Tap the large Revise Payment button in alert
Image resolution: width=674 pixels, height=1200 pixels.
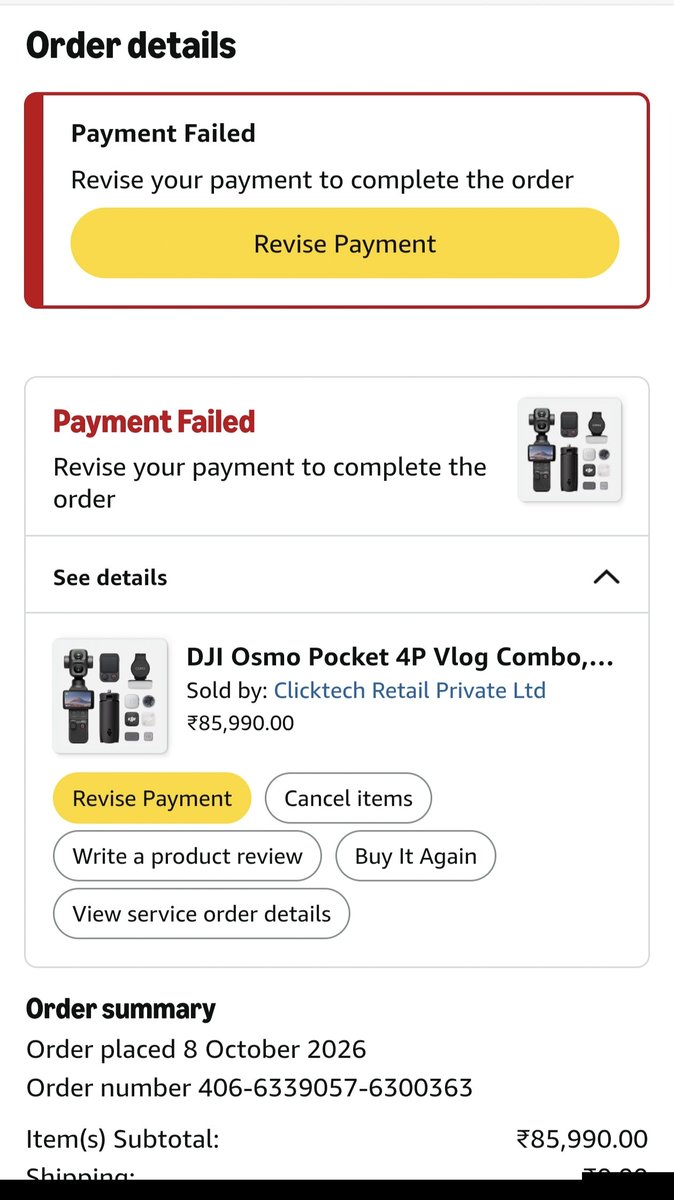click(345, 244)
